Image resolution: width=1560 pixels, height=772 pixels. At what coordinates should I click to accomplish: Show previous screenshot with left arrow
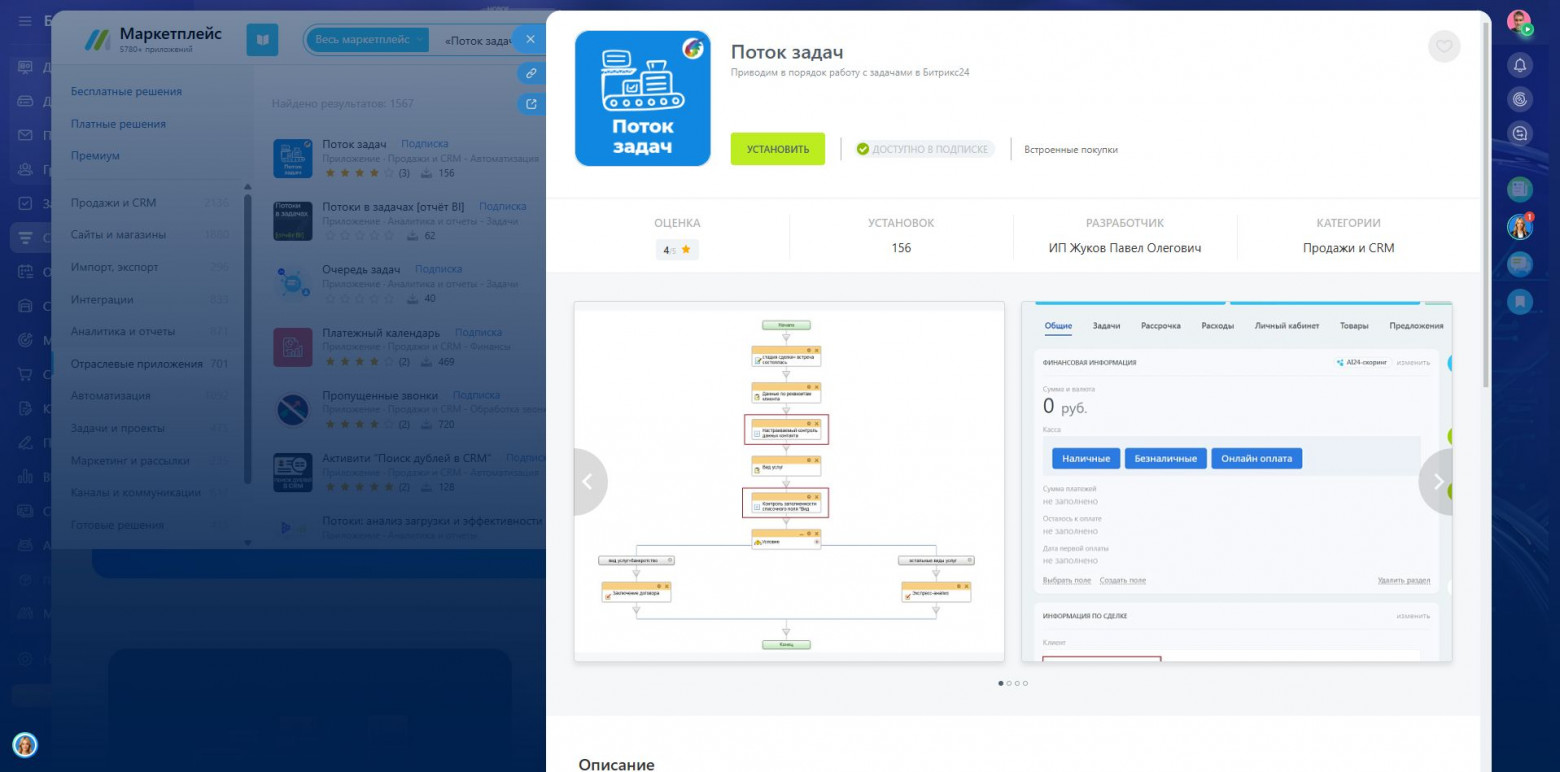(589, 481)
